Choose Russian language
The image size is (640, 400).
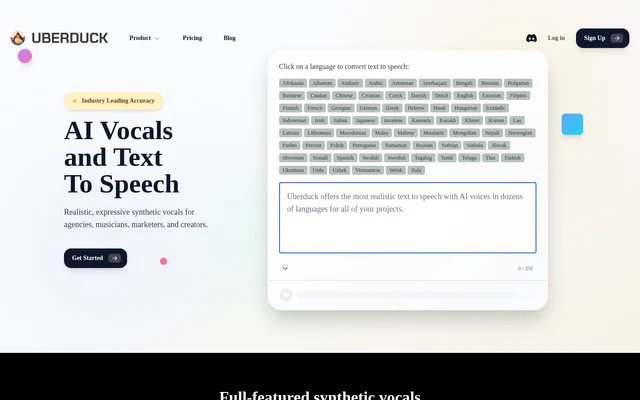pos(424,145)
